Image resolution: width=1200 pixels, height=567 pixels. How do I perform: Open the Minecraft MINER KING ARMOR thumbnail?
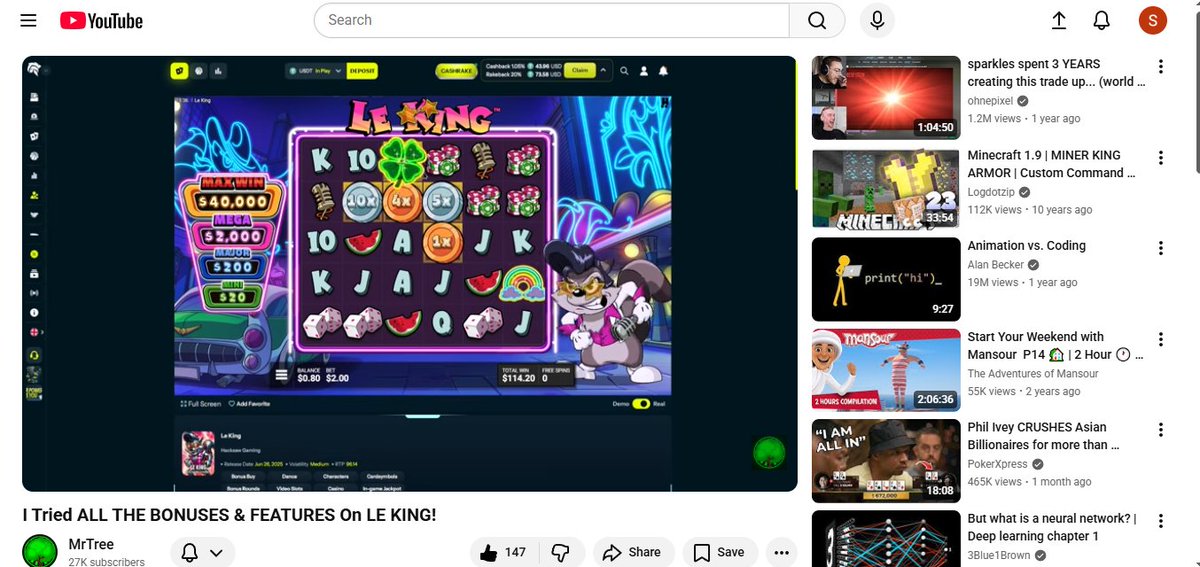click(x=885, y=188)
